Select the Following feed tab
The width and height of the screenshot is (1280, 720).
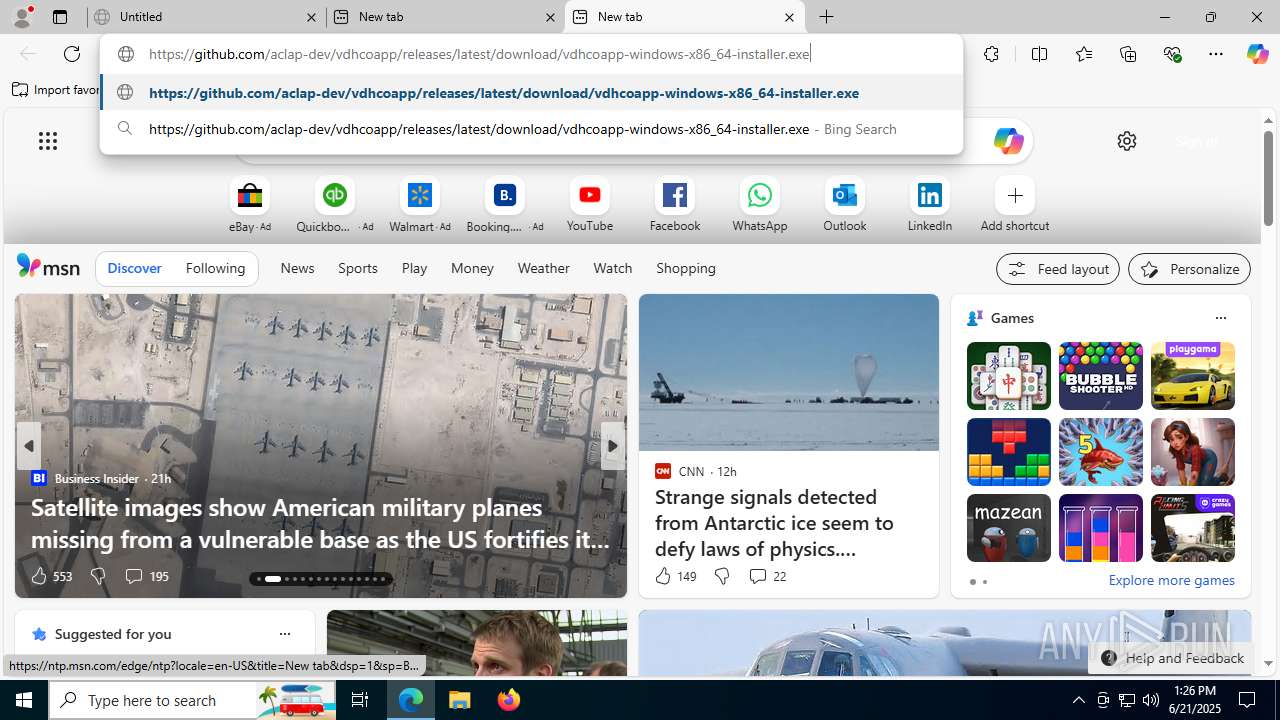click(x=215, y=268)
